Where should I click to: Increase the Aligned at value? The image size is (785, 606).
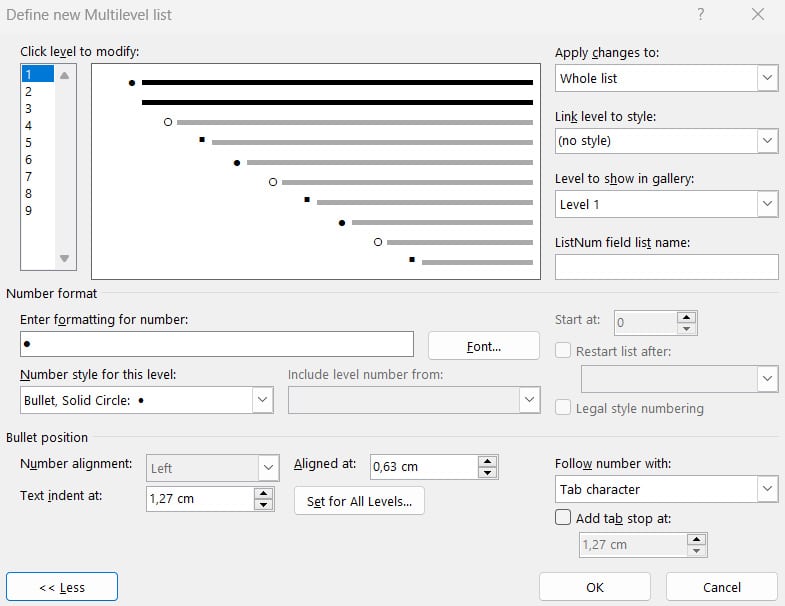487,461
